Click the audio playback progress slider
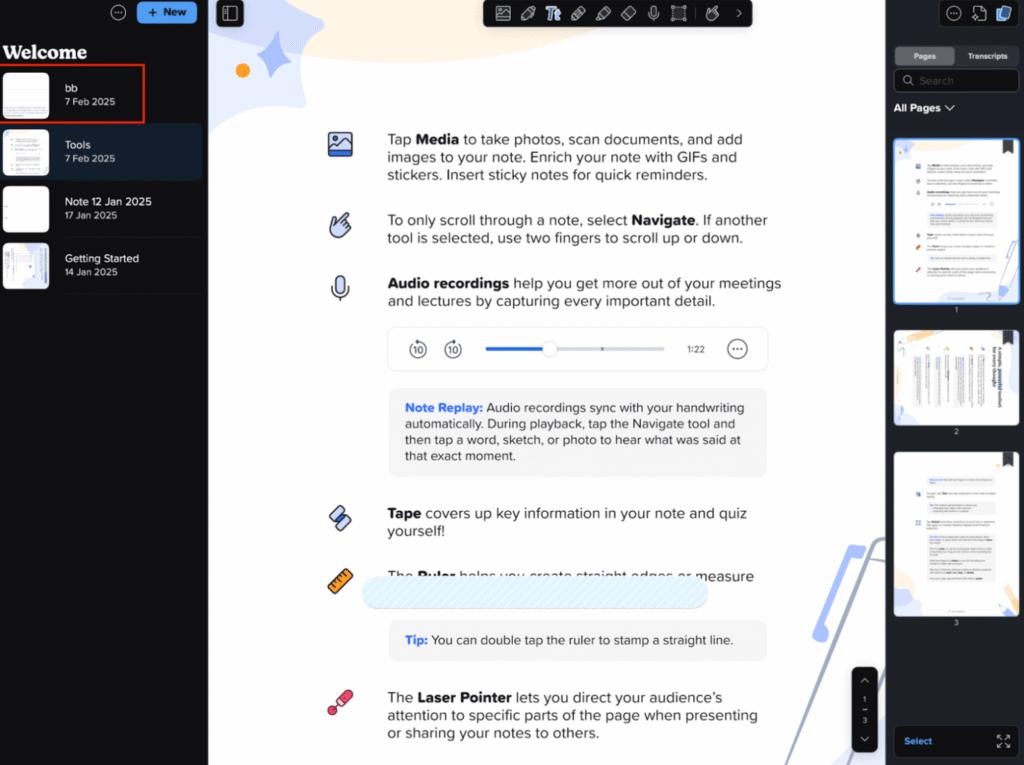1024x765 pixels. 575,349
